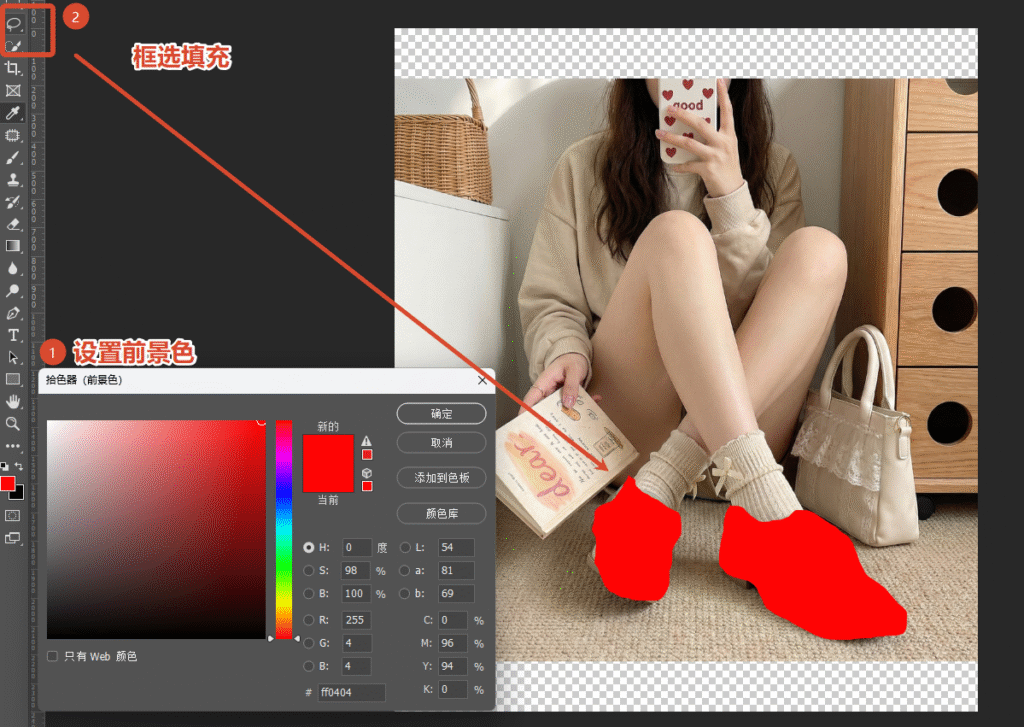Click the rainbow hue slider strip
Screen dimensions: 1024x727
(x=284, y=529)
